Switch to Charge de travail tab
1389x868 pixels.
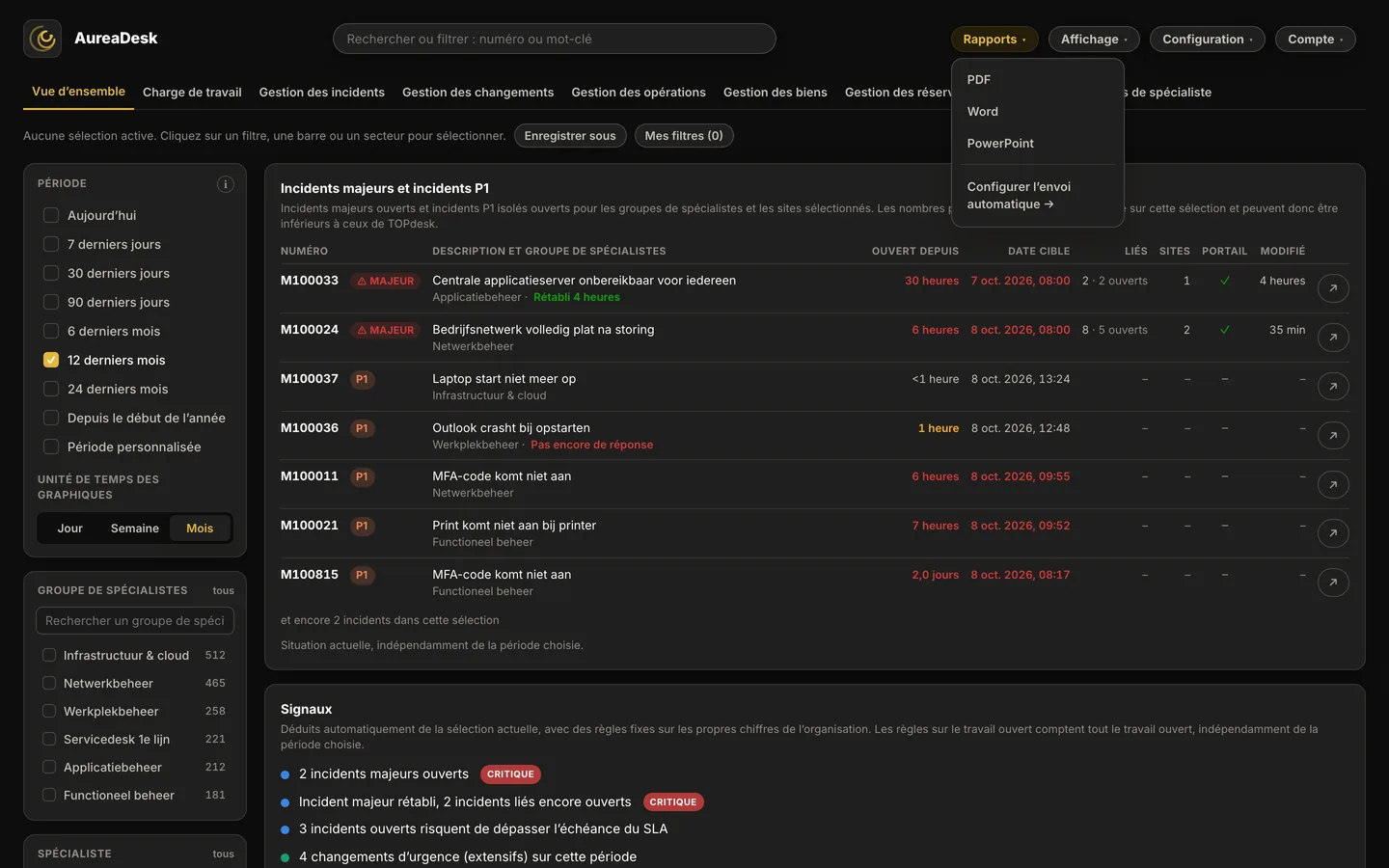[192, 93]
